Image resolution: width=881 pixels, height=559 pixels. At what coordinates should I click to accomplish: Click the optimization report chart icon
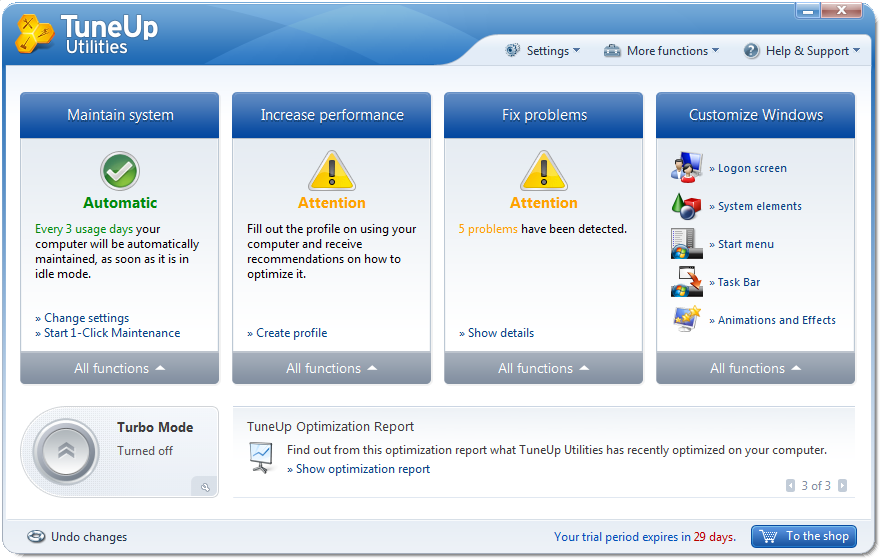(x=261, y=457)
